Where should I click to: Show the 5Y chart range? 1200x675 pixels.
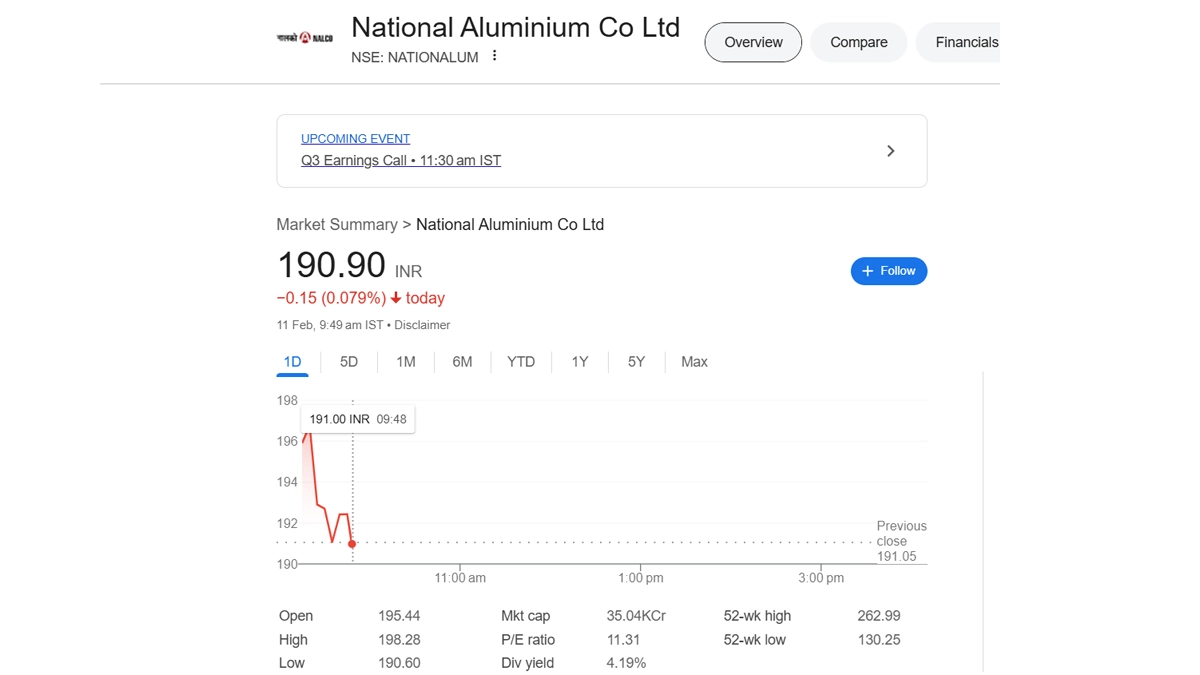tap(637, 362)
